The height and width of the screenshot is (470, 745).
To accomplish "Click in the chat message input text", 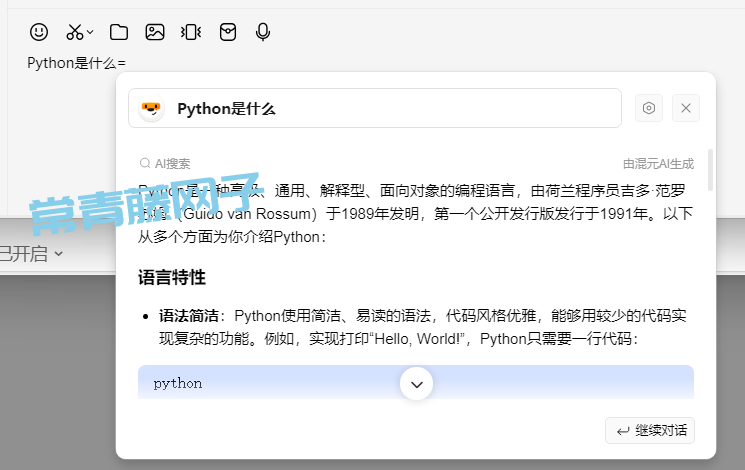I will [76, 63].
